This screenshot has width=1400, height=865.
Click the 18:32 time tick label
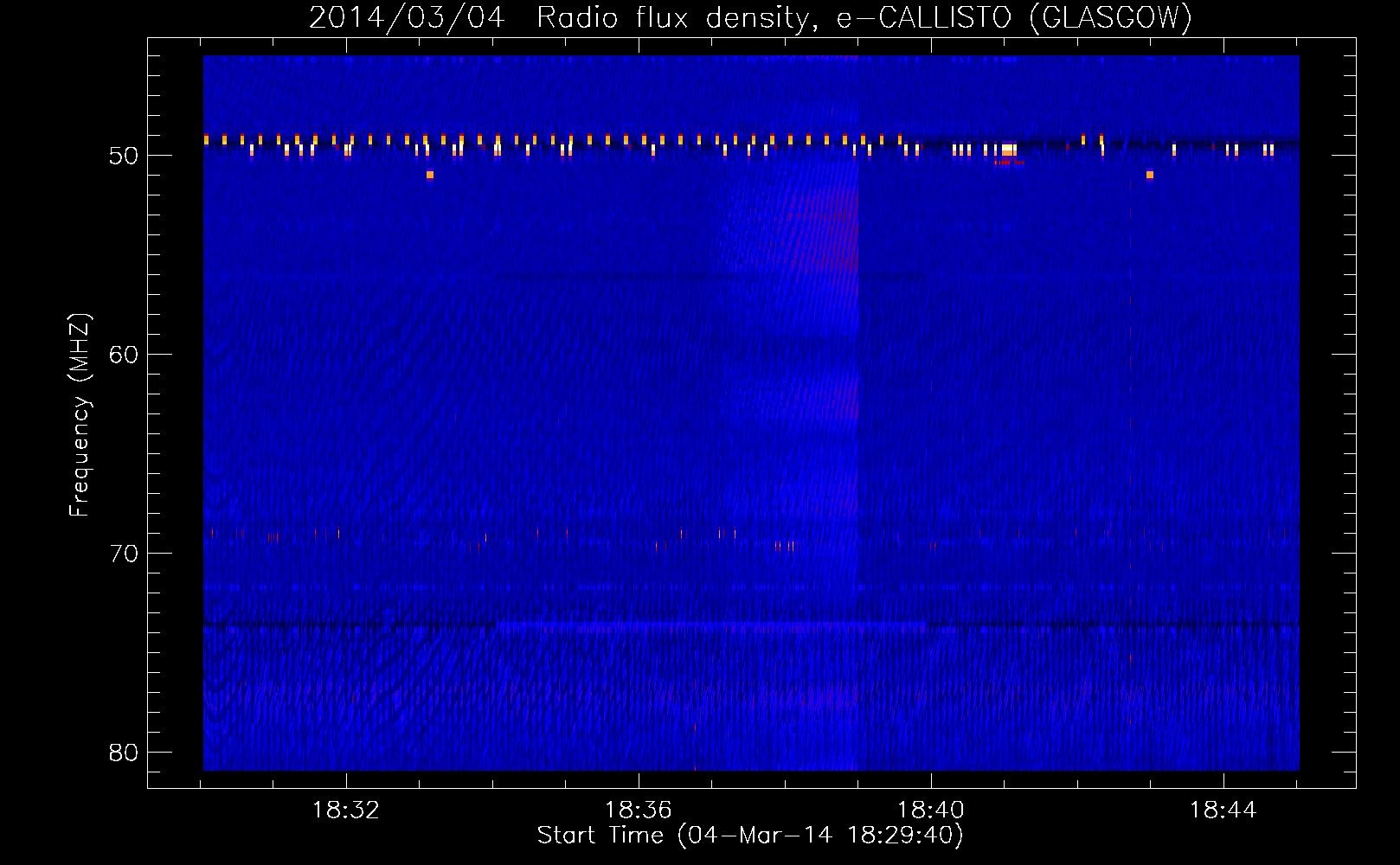(346, 811)
